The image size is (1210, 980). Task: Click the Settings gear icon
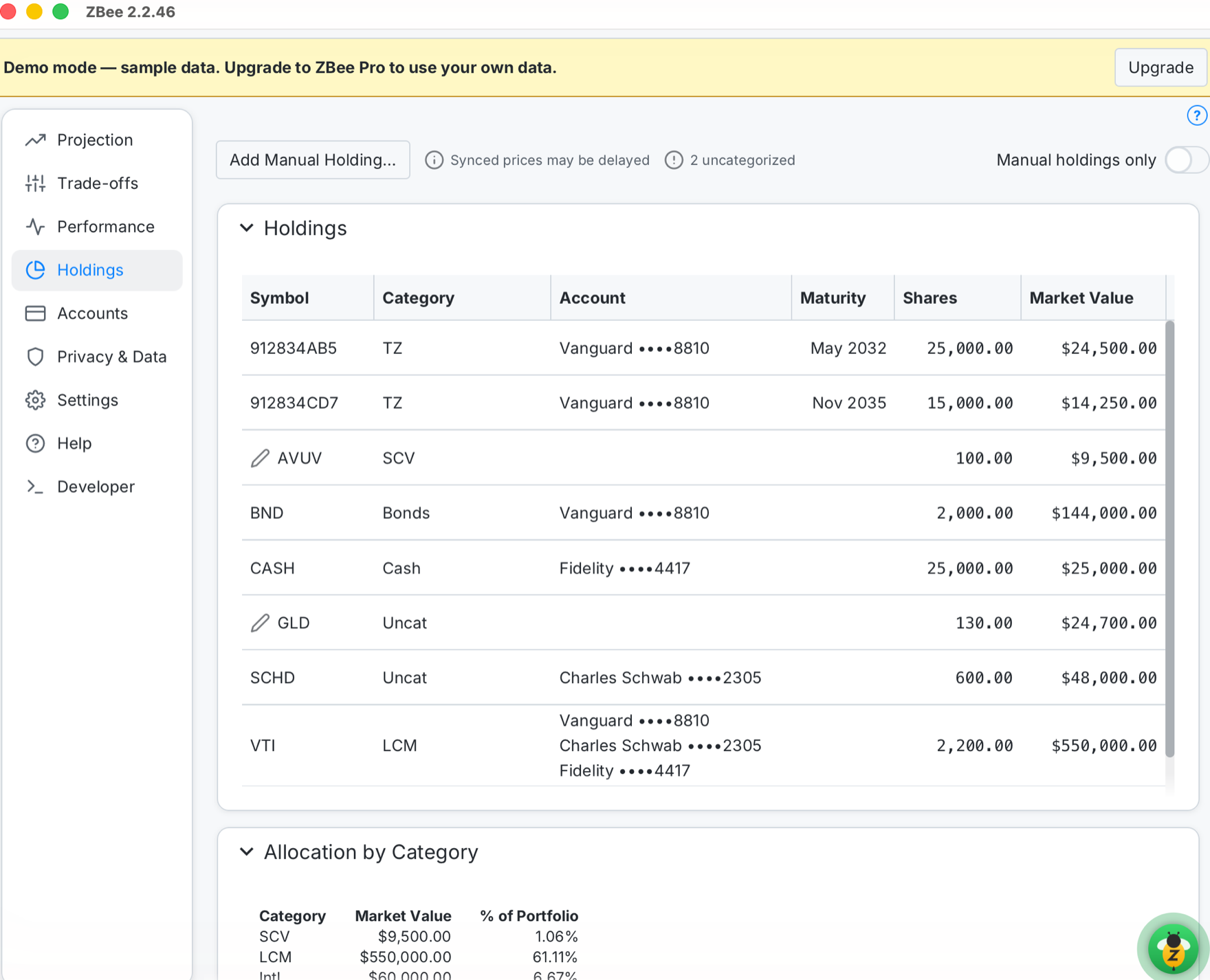point(35,400)
